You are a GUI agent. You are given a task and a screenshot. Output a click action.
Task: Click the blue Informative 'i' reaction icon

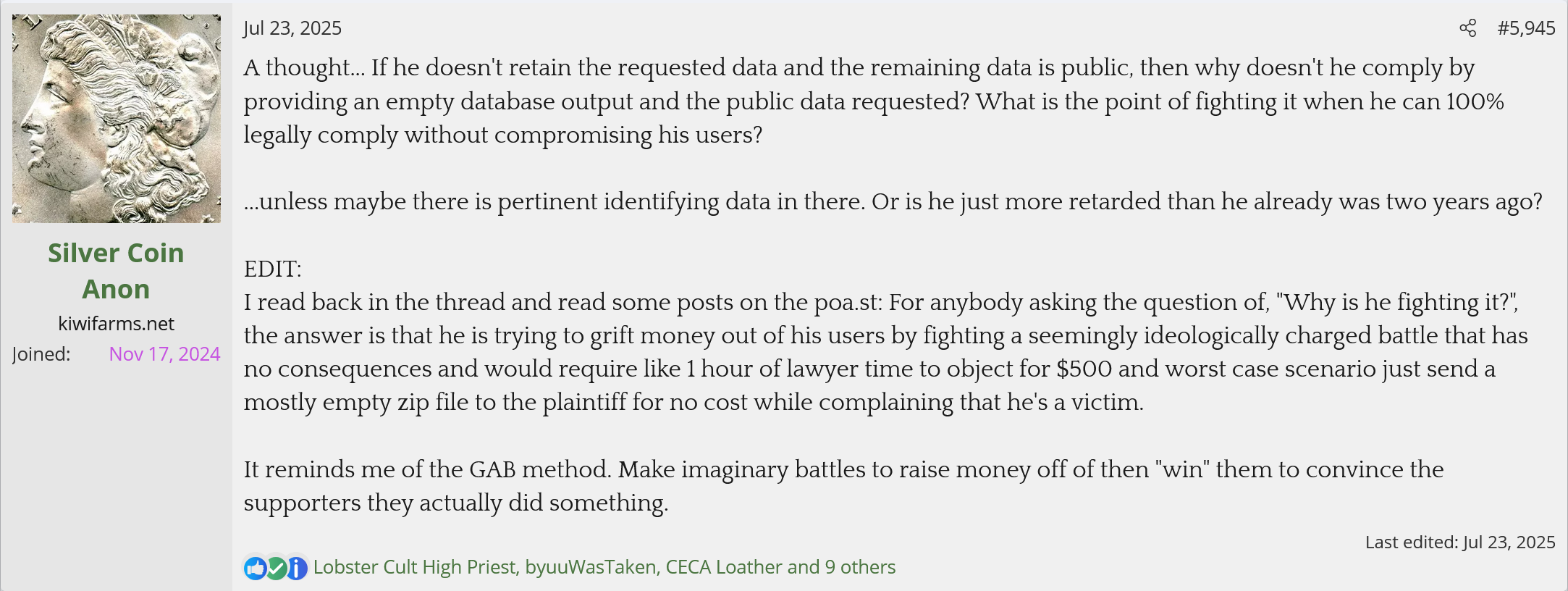coord(296,568)
